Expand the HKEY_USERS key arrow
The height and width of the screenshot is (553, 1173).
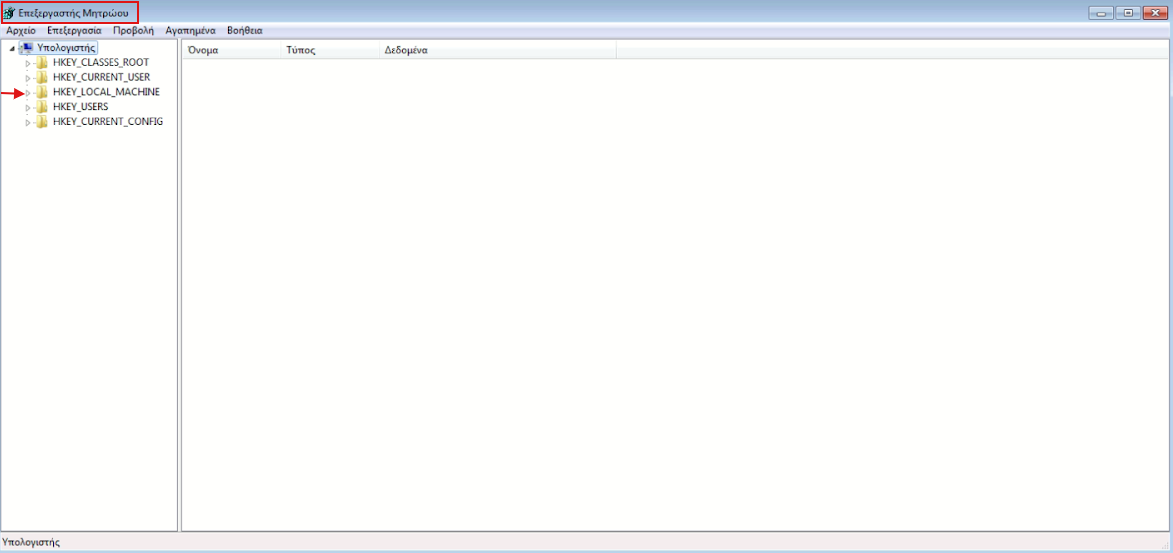[28, 107]
